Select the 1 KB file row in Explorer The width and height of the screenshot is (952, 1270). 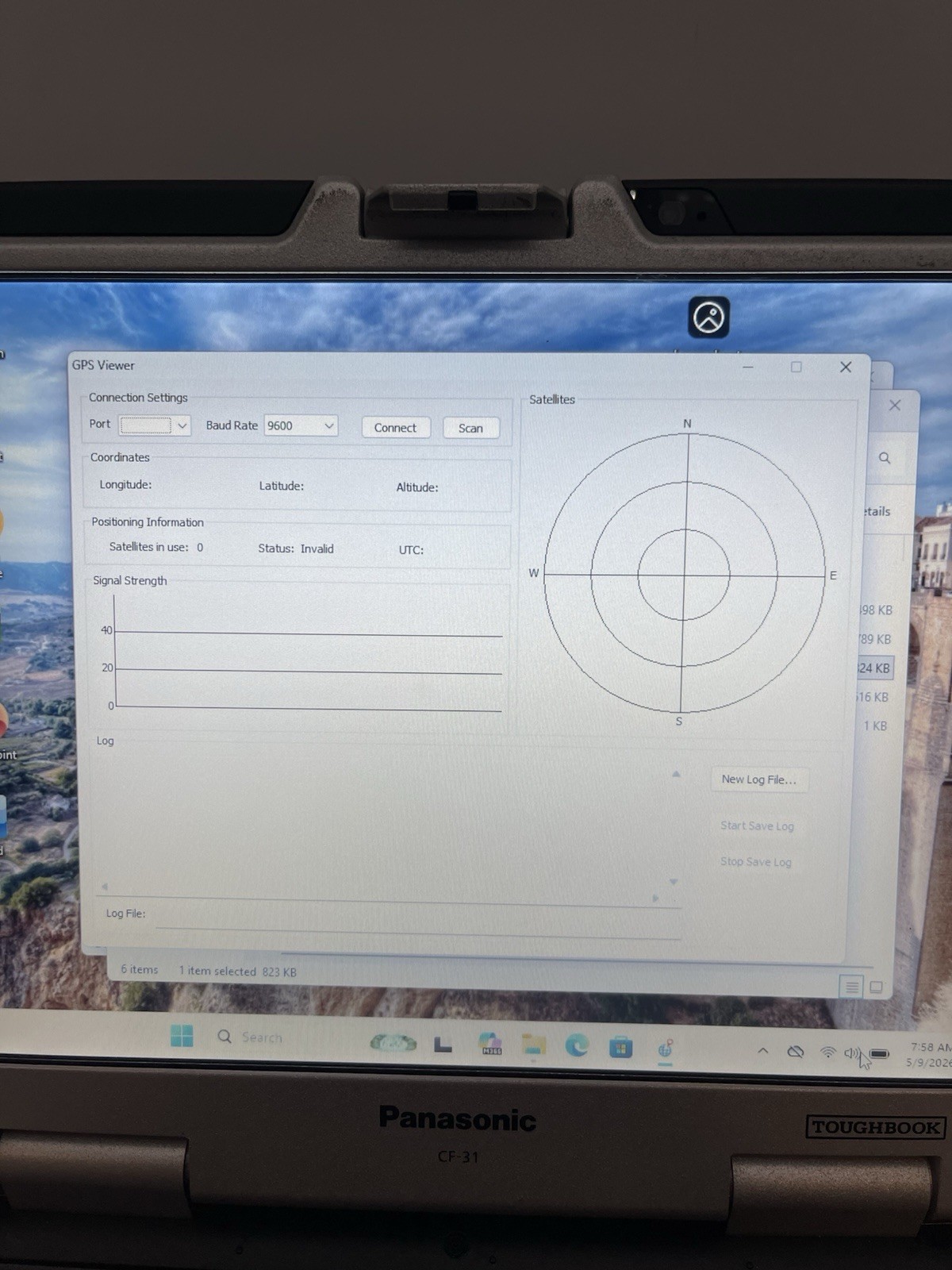[875, 725]
